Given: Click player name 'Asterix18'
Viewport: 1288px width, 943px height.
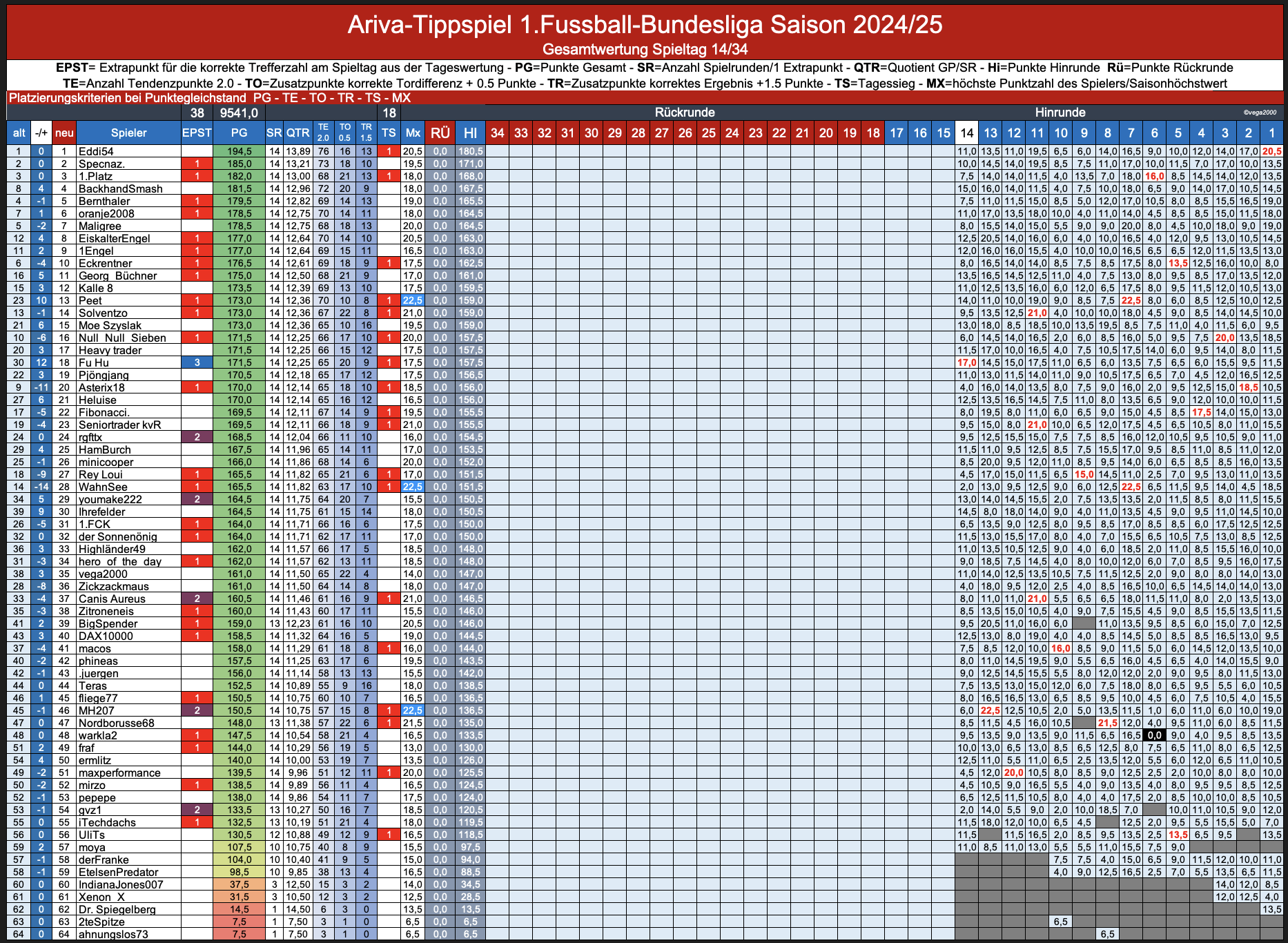Looking at the screenshot, I should (x=101, y=387).
